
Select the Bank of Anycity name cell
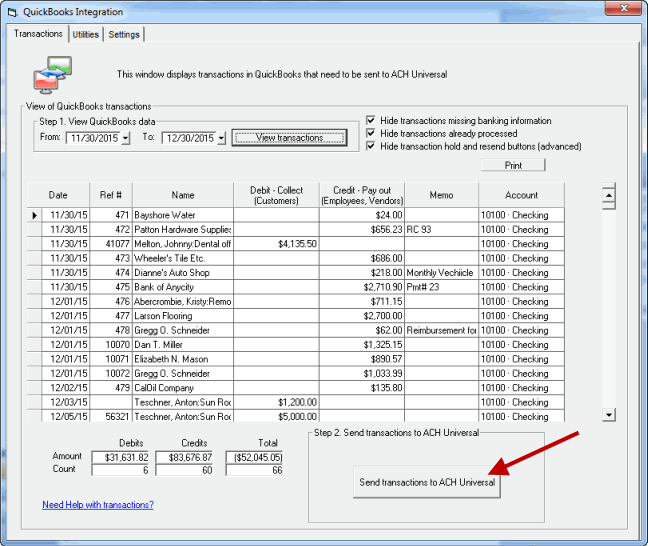click(183, 287)
